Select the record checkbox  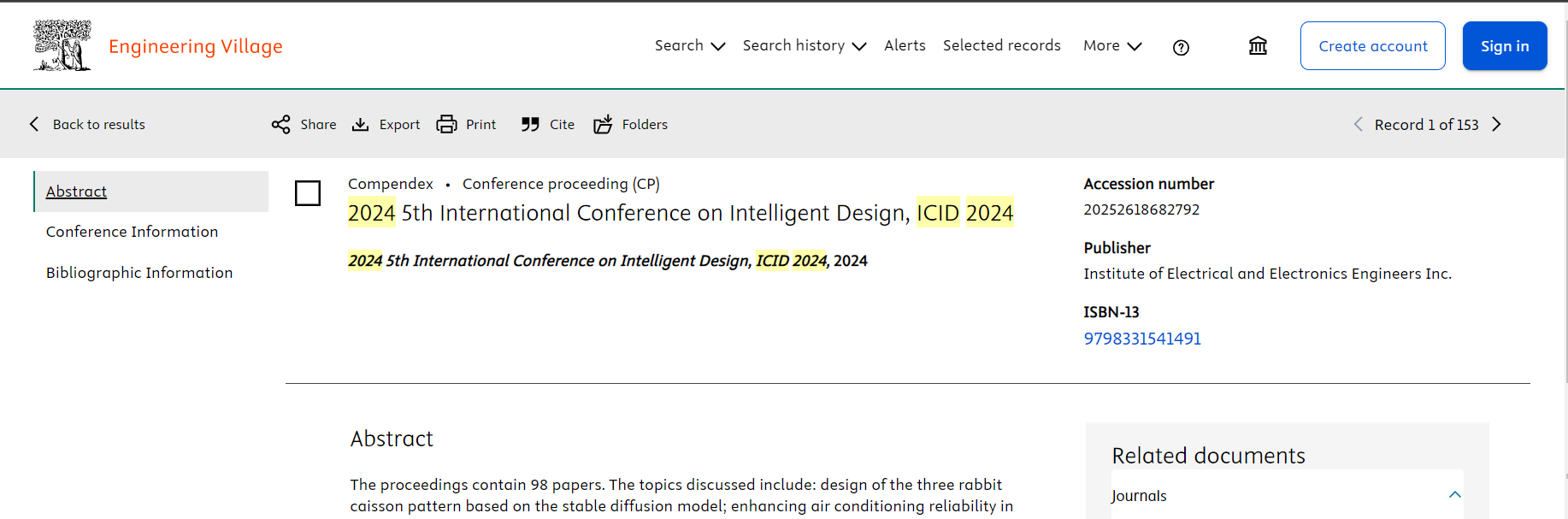click(308, 193)
